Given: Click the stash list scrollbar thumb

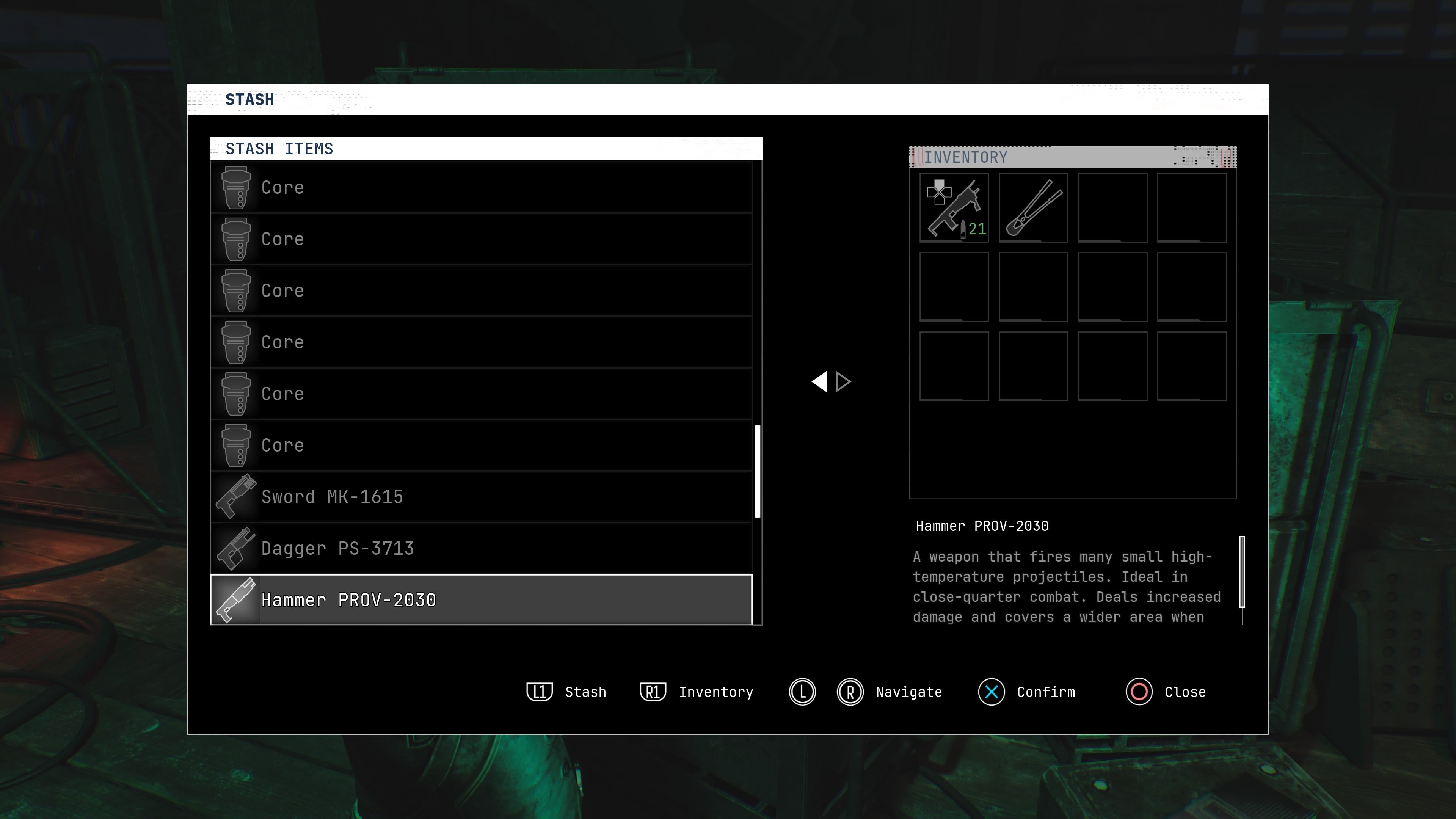Looking at the screenshot, I should pos(758,471).
